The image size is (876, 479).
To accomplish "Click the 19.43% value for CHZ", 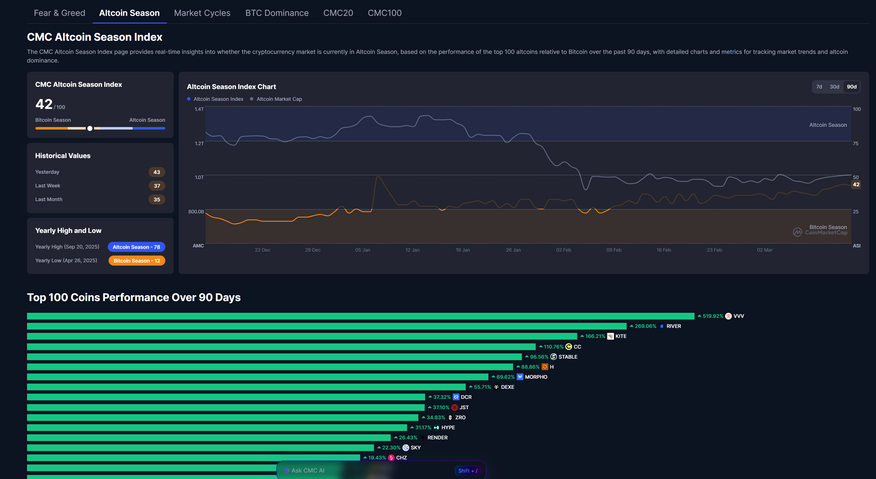I will click(x=377, y=458).
